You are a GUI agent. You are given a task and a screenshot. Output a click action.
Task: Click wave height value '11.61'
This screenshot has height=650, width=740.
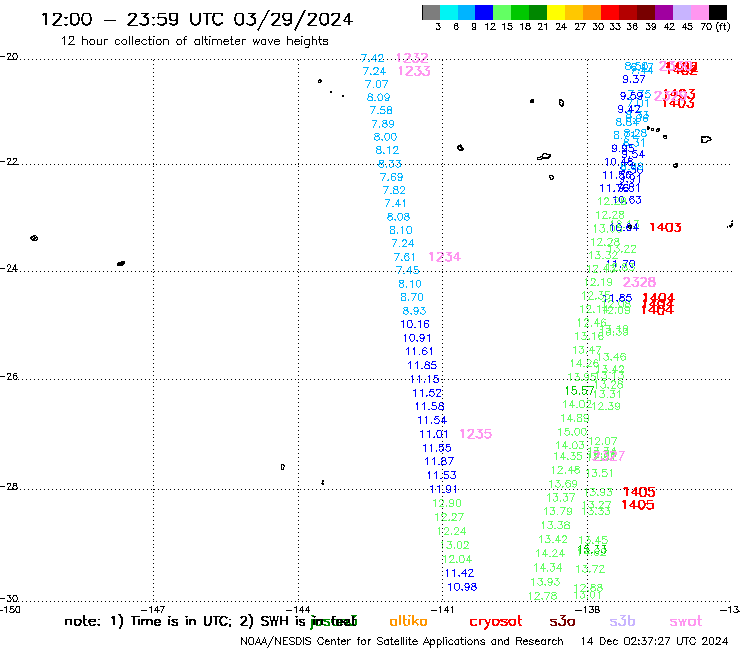419,352
